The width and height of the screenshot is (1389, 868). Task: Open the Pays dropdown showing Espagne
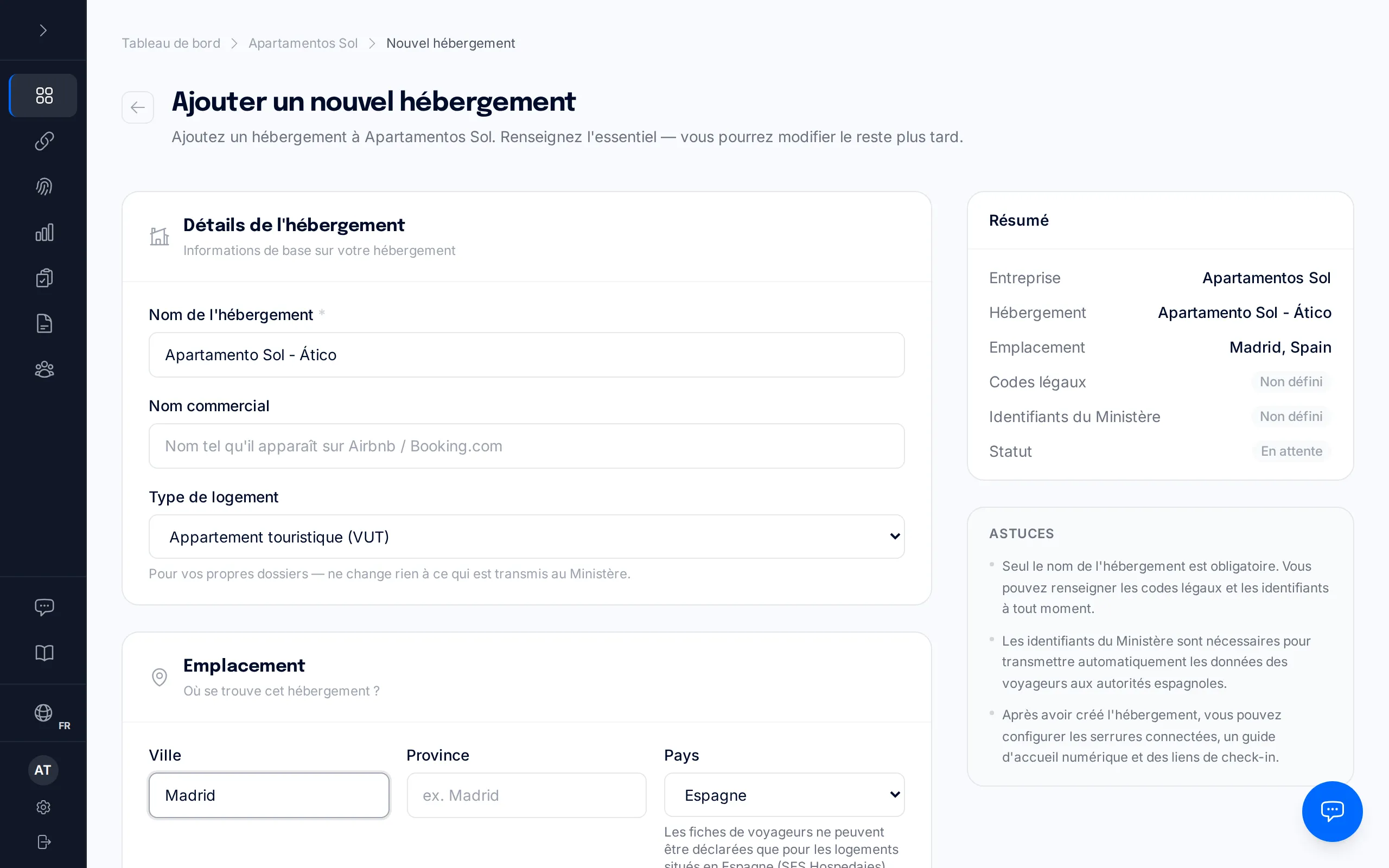click(x=784, y=795)
